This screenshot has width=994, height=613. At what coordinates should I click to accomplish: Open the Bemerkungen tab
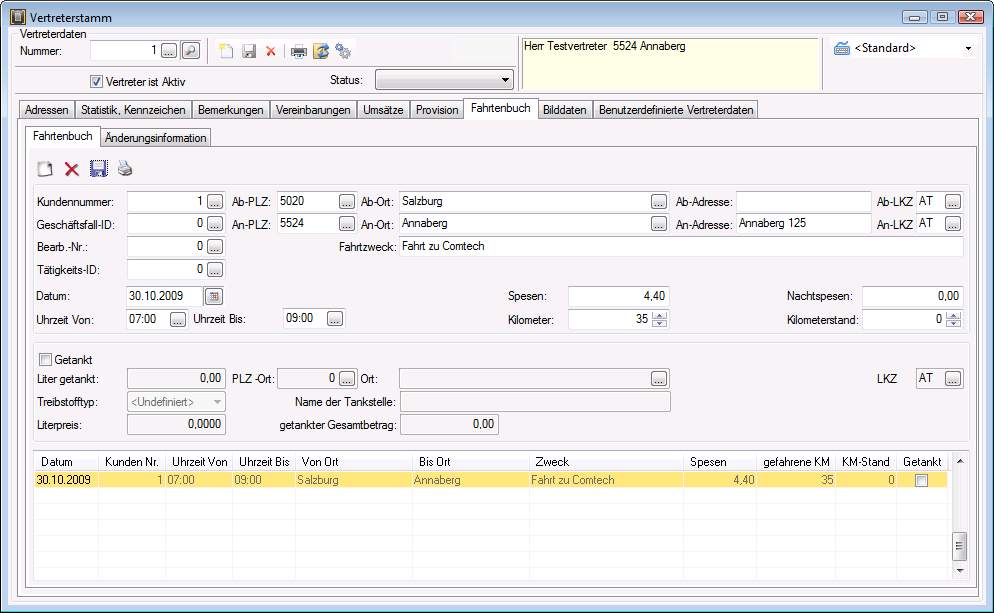click(231, 110)
